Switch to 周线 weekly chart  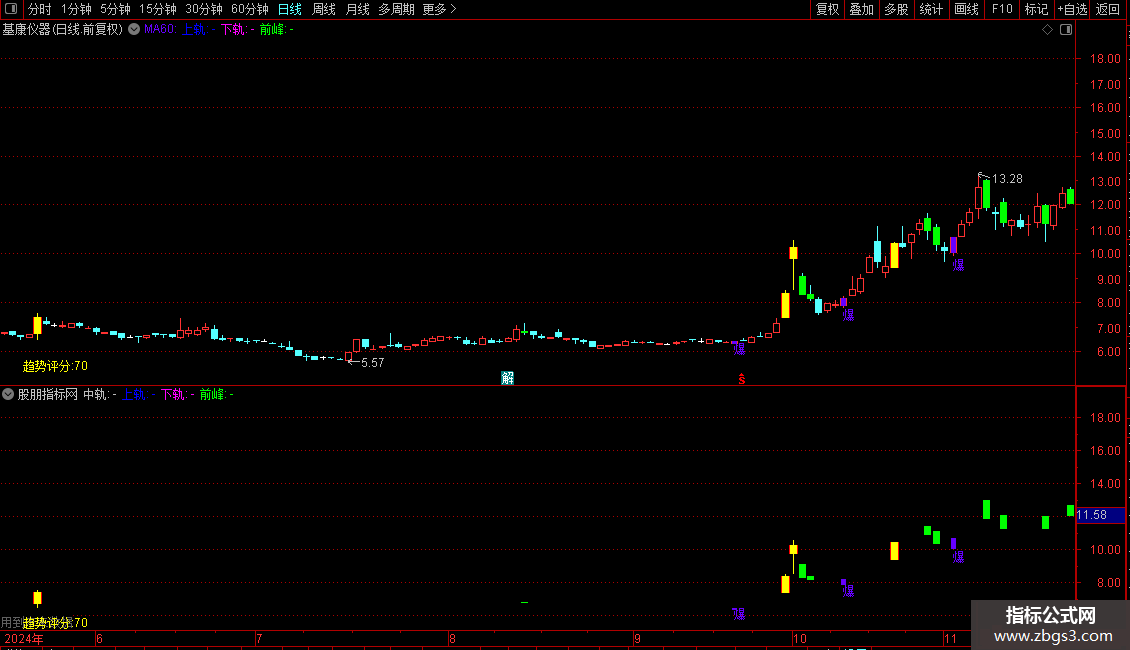[324, 9]
